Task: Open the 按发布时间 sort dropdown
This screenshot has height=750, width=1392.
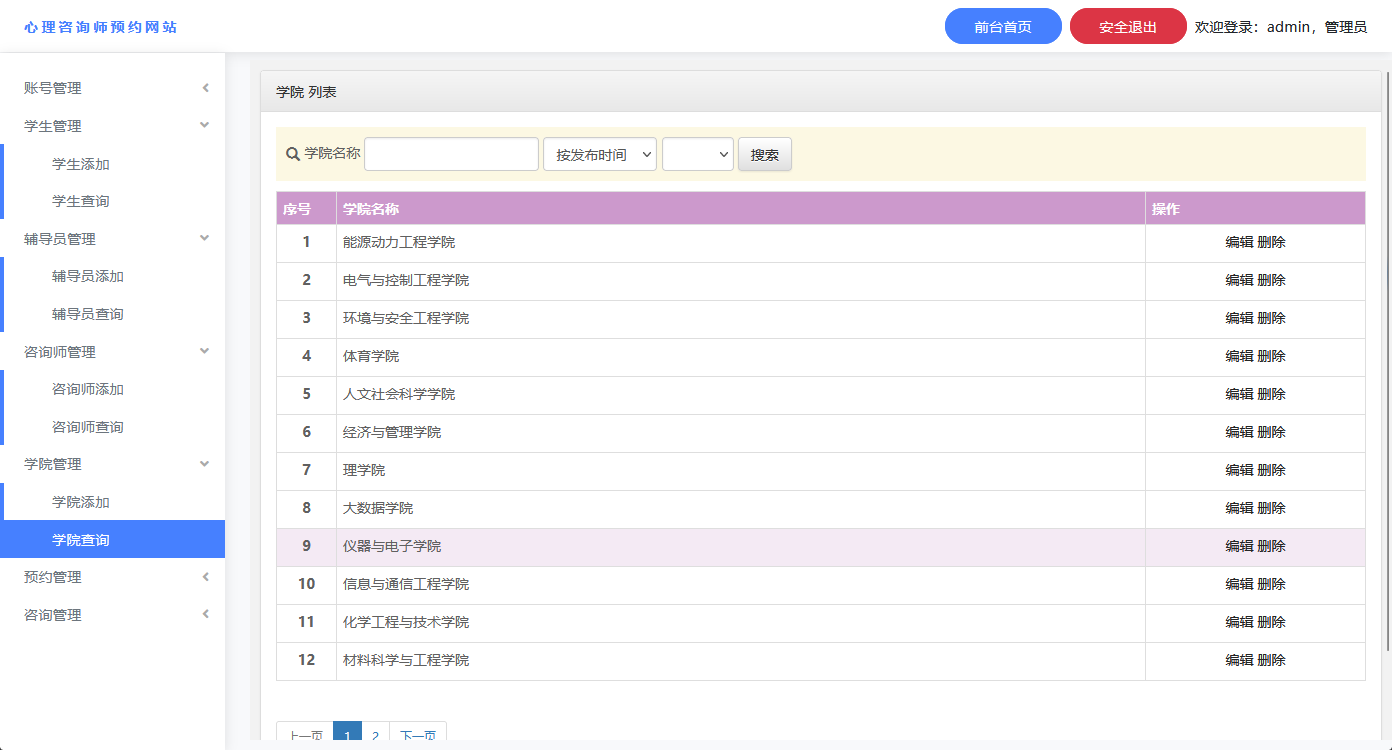Action: tap(600, 154)
